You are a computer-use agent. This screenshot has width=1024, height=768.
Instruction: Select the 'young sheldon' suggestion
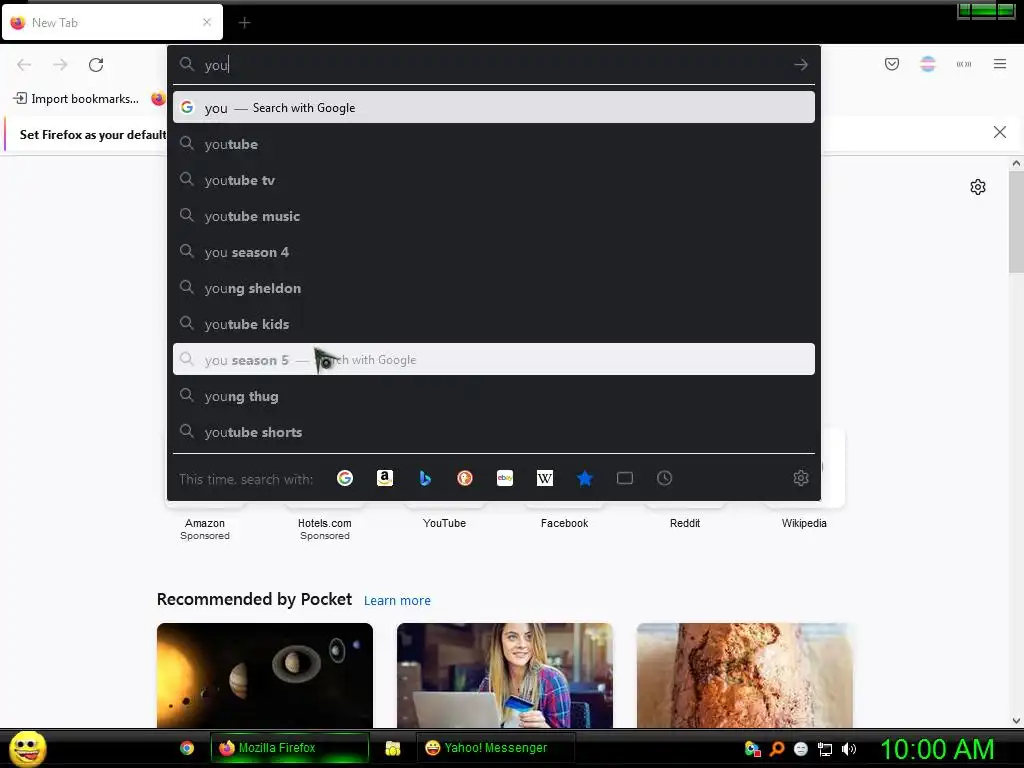coord(494,288)
